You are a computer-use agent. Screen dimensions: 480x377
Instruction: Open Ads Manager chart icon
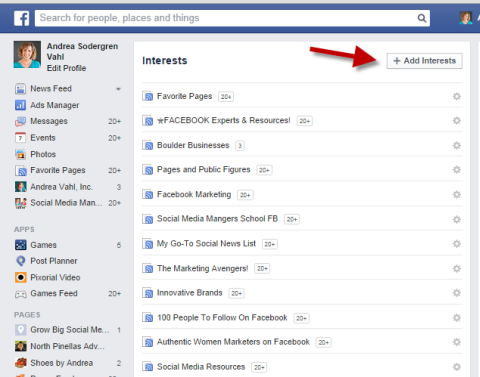click(20, 105)
